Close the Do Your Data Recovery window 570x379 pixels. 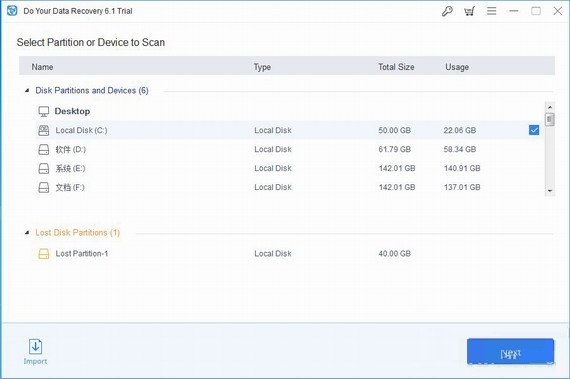coord(558,11)
